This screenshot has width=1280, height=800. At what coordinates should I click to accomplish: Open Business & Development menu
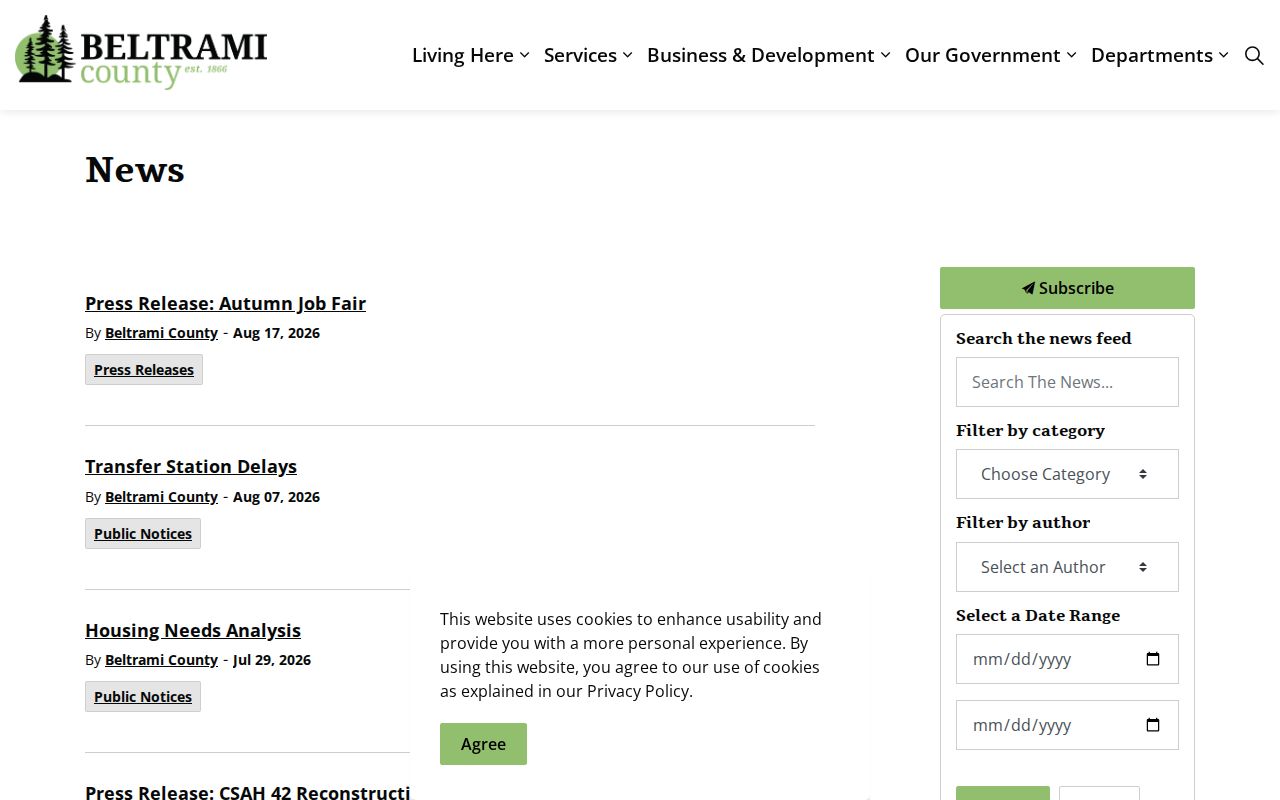pos(769,55)
